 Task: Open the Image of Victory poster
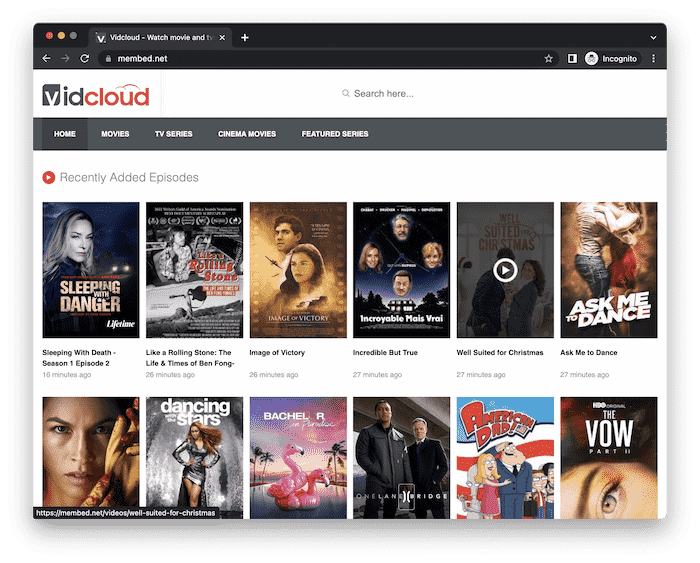pos(298,270)
